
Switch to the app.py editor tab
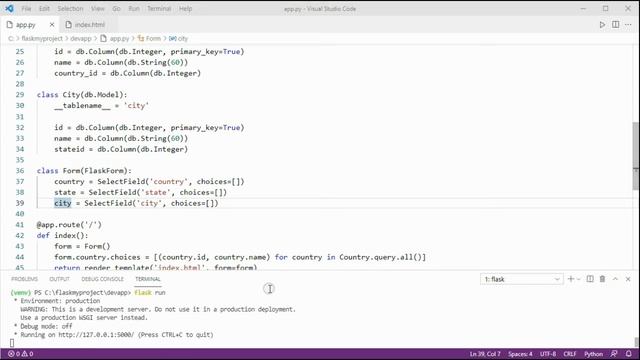point(26,25)
